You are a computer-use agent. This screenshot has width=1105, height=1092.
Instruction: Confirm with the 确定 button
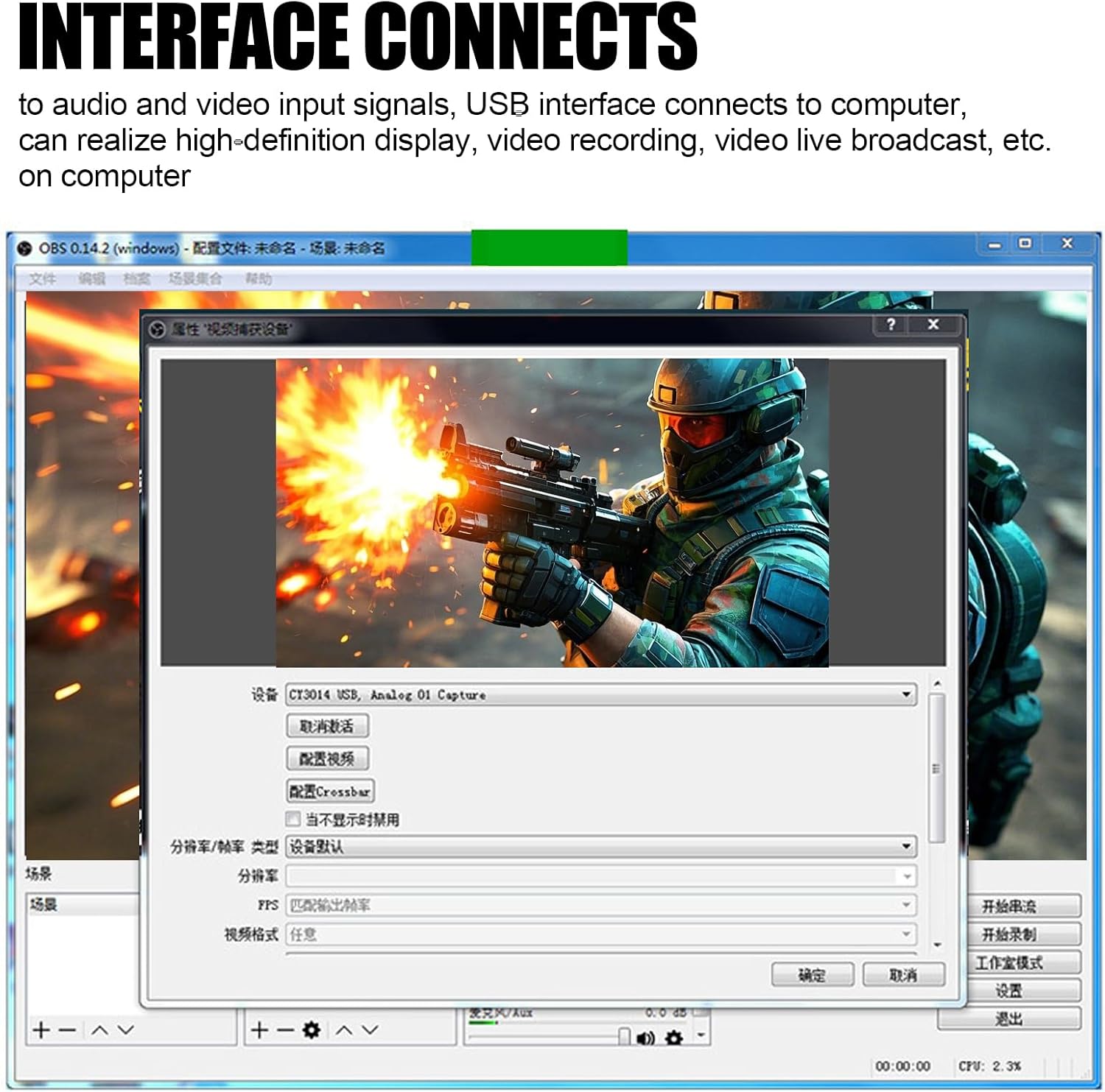813,975
